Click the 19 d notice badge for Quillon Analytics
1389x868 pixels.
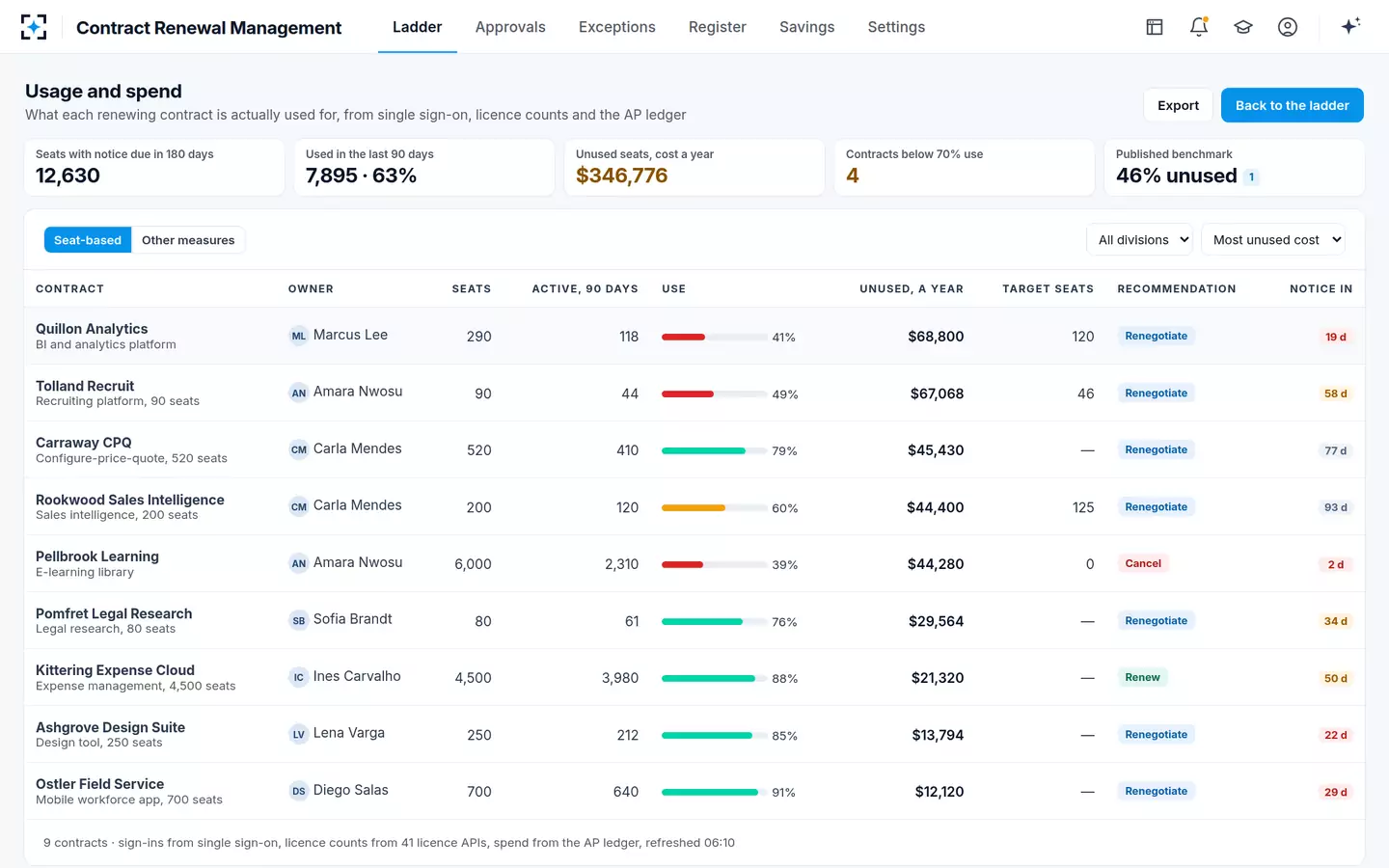tap(1336, 337)
